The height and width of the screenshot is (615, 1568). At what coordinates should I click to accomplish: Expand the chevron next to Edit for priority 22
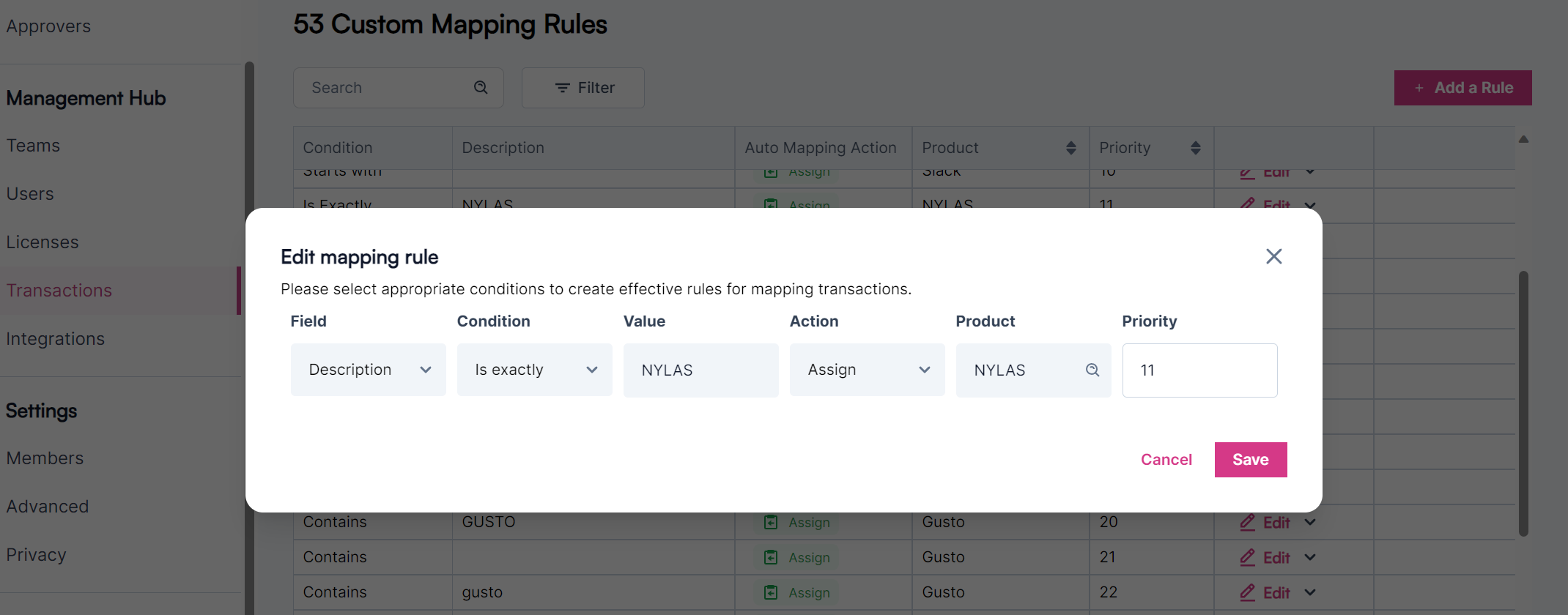click(x=1310, y=592)
